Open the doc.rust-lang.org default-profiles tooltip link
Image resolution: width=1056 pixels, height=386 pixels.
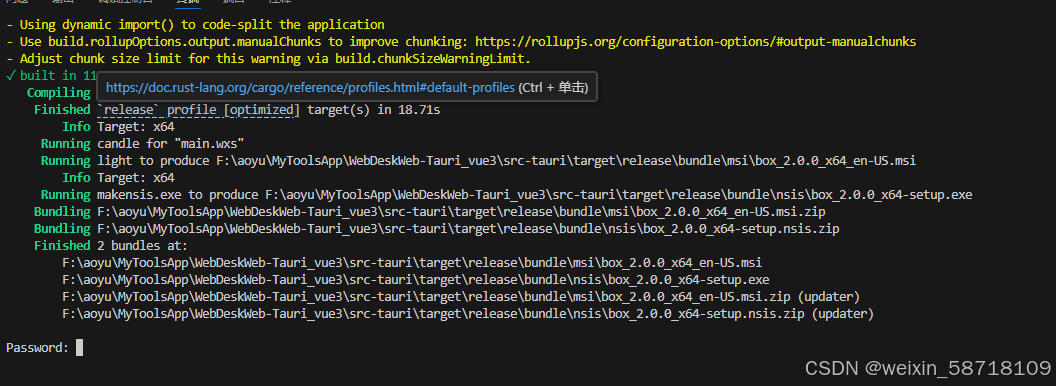pos(310,88)
